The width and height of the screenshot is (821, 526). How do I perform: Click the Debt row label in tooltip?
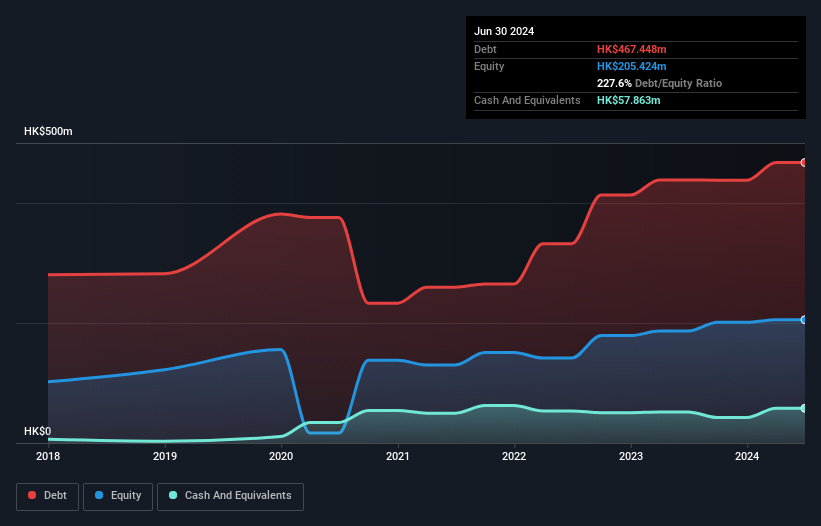pyautogui.click(x=485, y=49)
